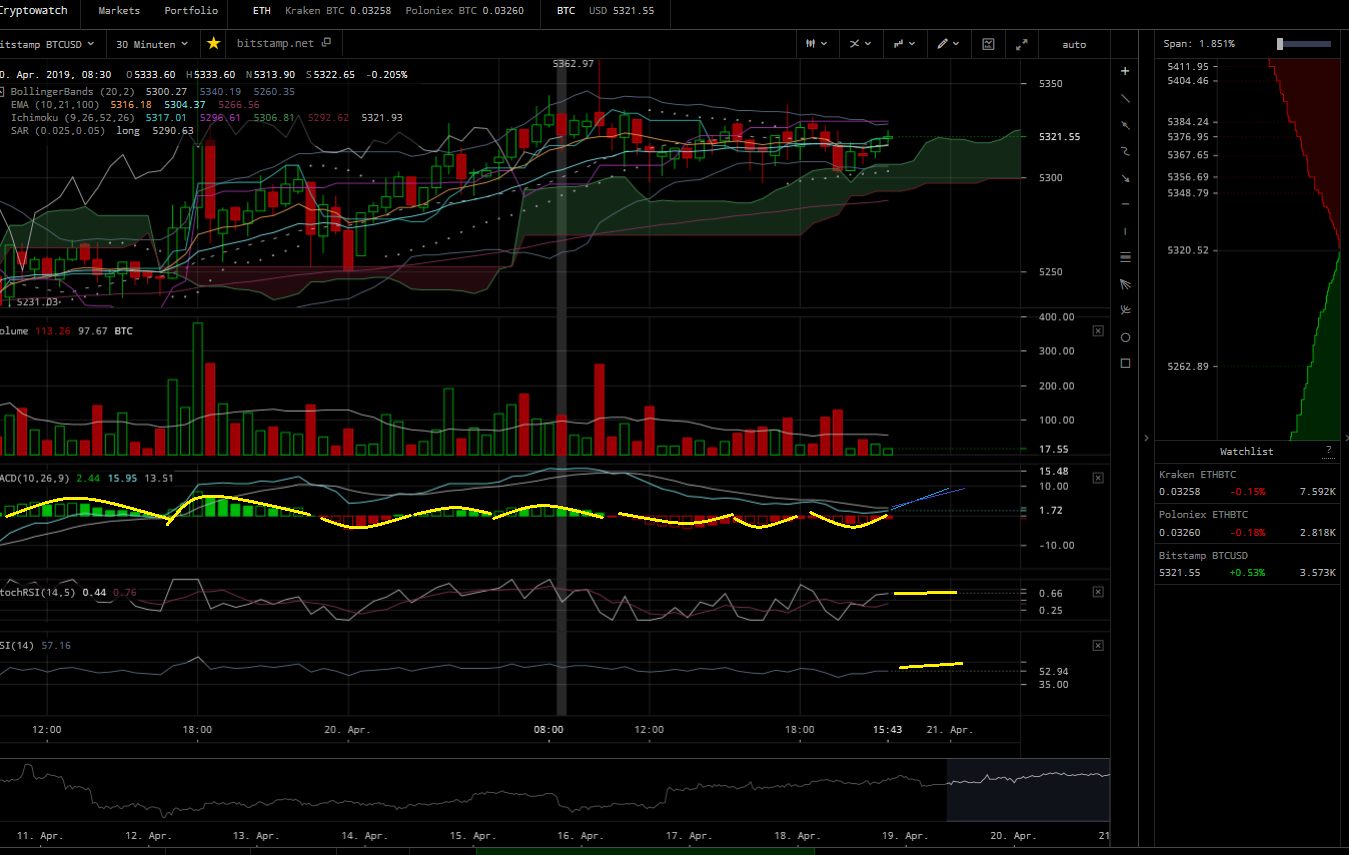Click the MACD(10,26,9) indicator label
Viewport: 1349px width, 855px height.
pyautogui.click(x=35, y=478)
